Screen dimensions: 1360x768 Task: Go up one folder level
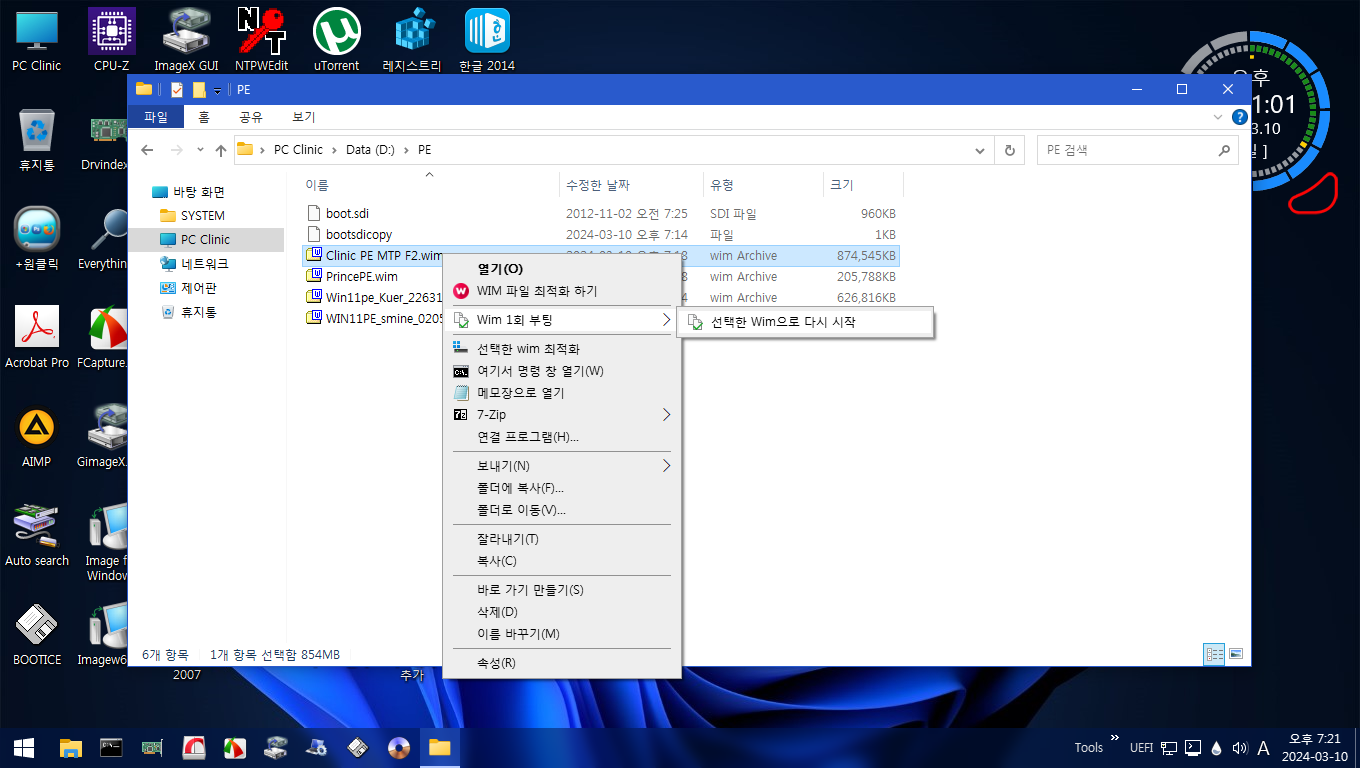tap(221, 150)
